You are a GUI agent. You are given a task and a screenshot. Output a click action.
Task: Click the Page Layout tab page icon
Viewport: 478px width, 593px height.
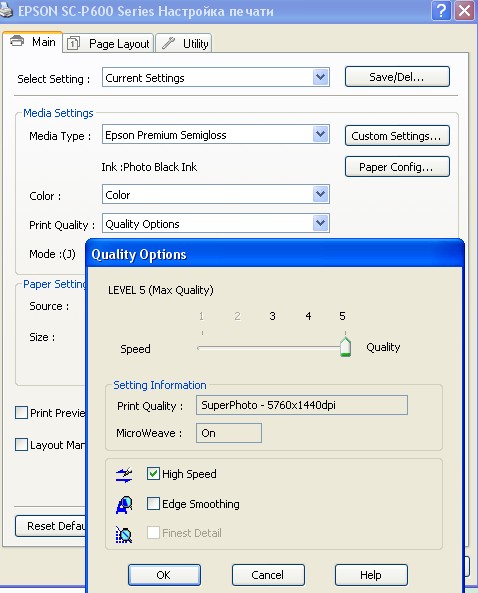[x=73, y=43]
